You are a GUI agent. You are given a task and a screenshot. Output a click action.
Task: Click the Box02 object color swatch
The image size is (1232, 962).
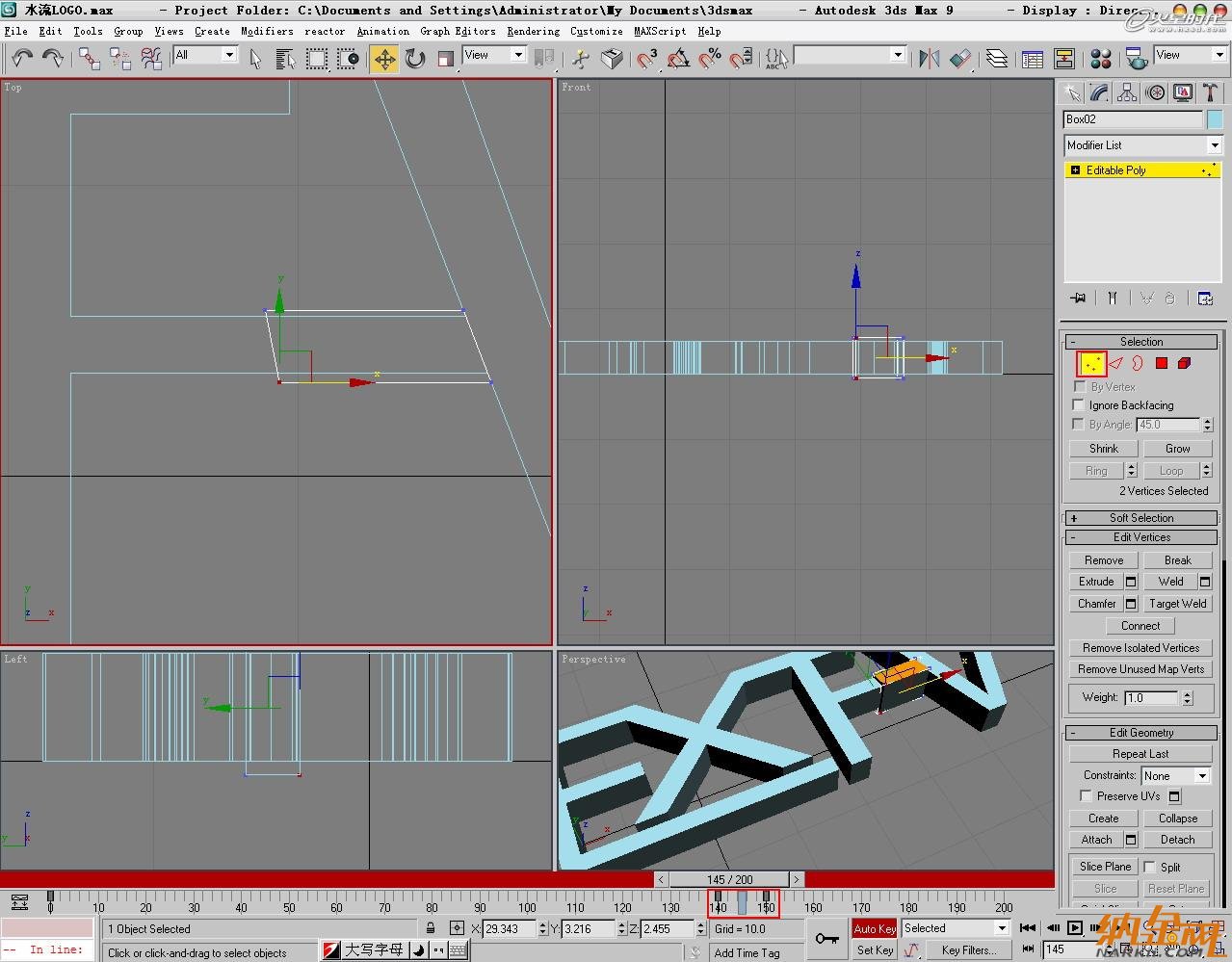[x=1215, y=119]
